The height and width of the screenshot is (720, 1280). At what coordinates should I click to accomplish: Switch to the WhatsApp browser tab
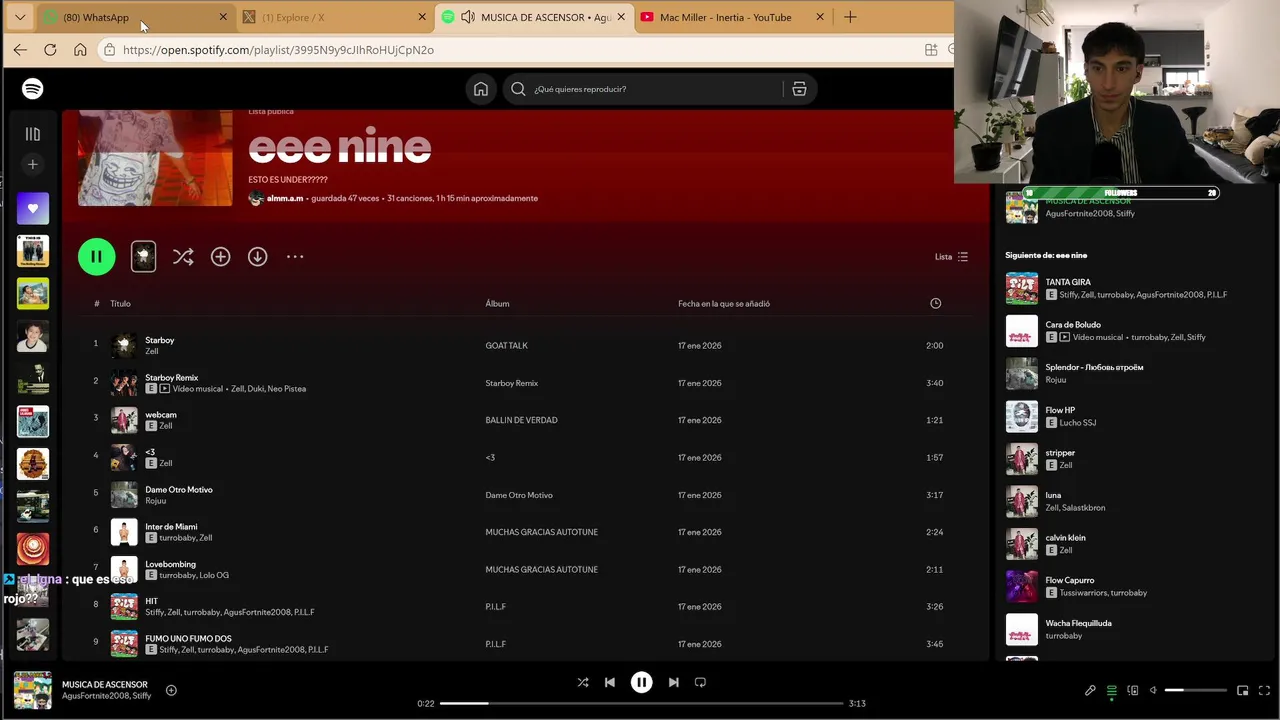pos(135,17)
